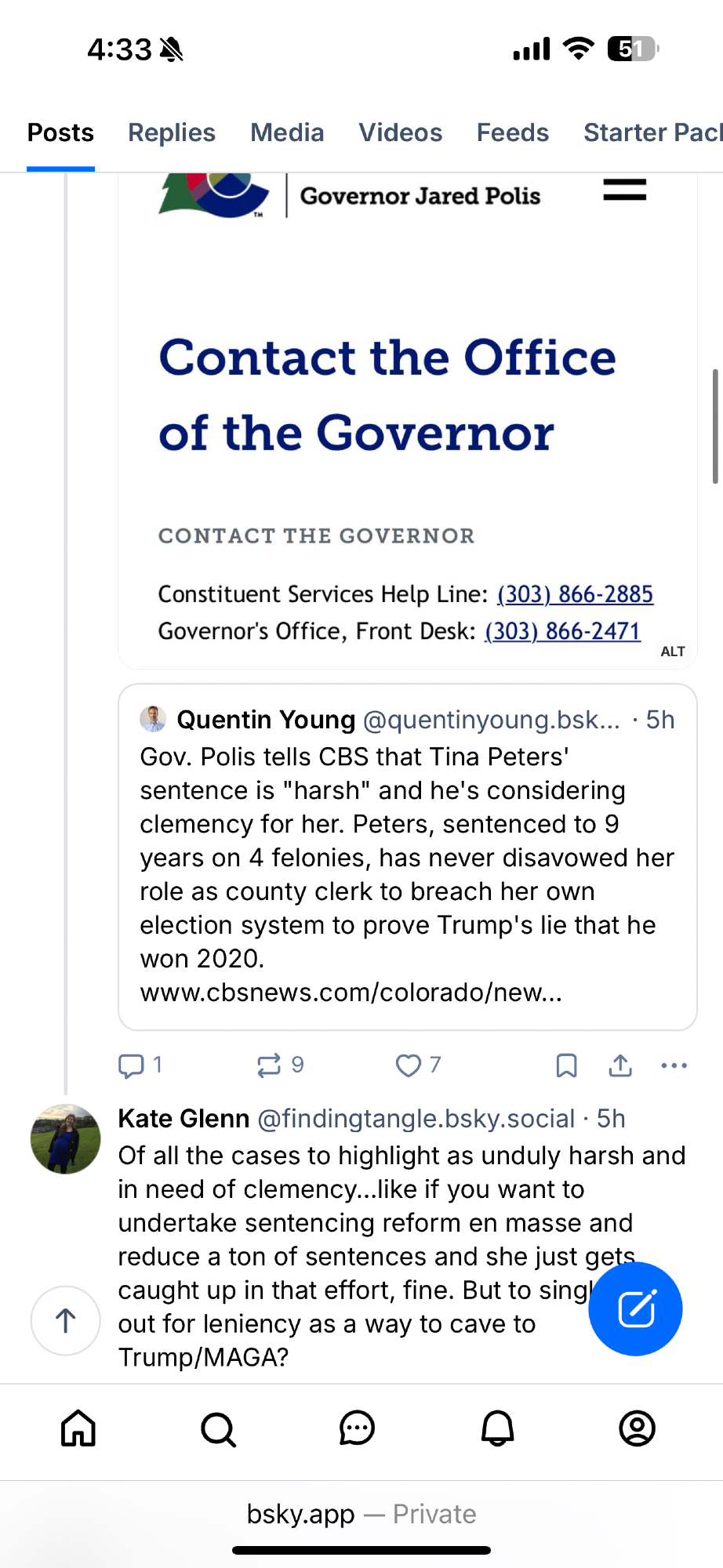Screen dimensions: 723x1568
Task: Open Notifications bell
Action: point(497,1428)
